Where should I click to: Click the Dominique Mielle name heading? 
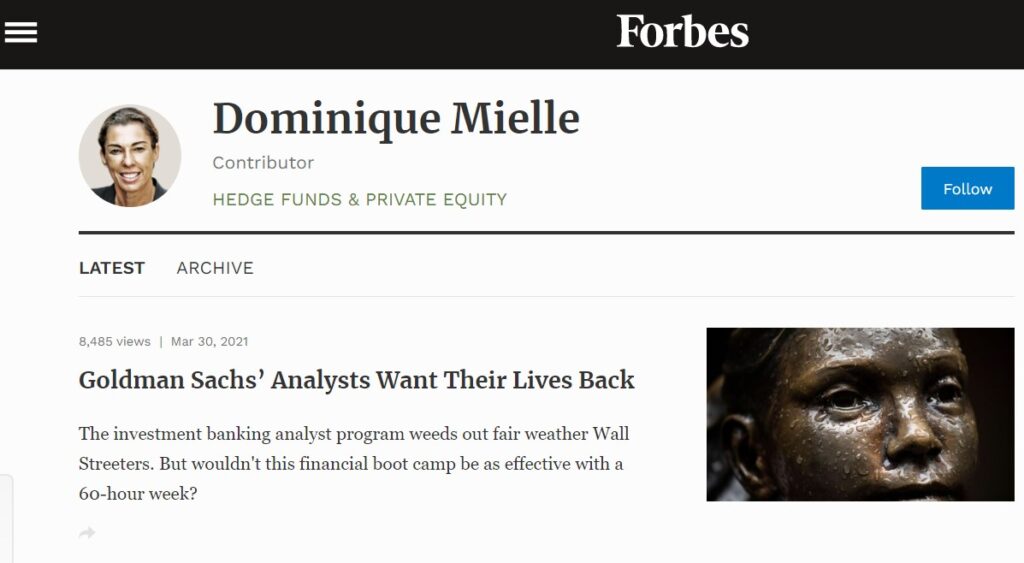(x=396, y=119)
